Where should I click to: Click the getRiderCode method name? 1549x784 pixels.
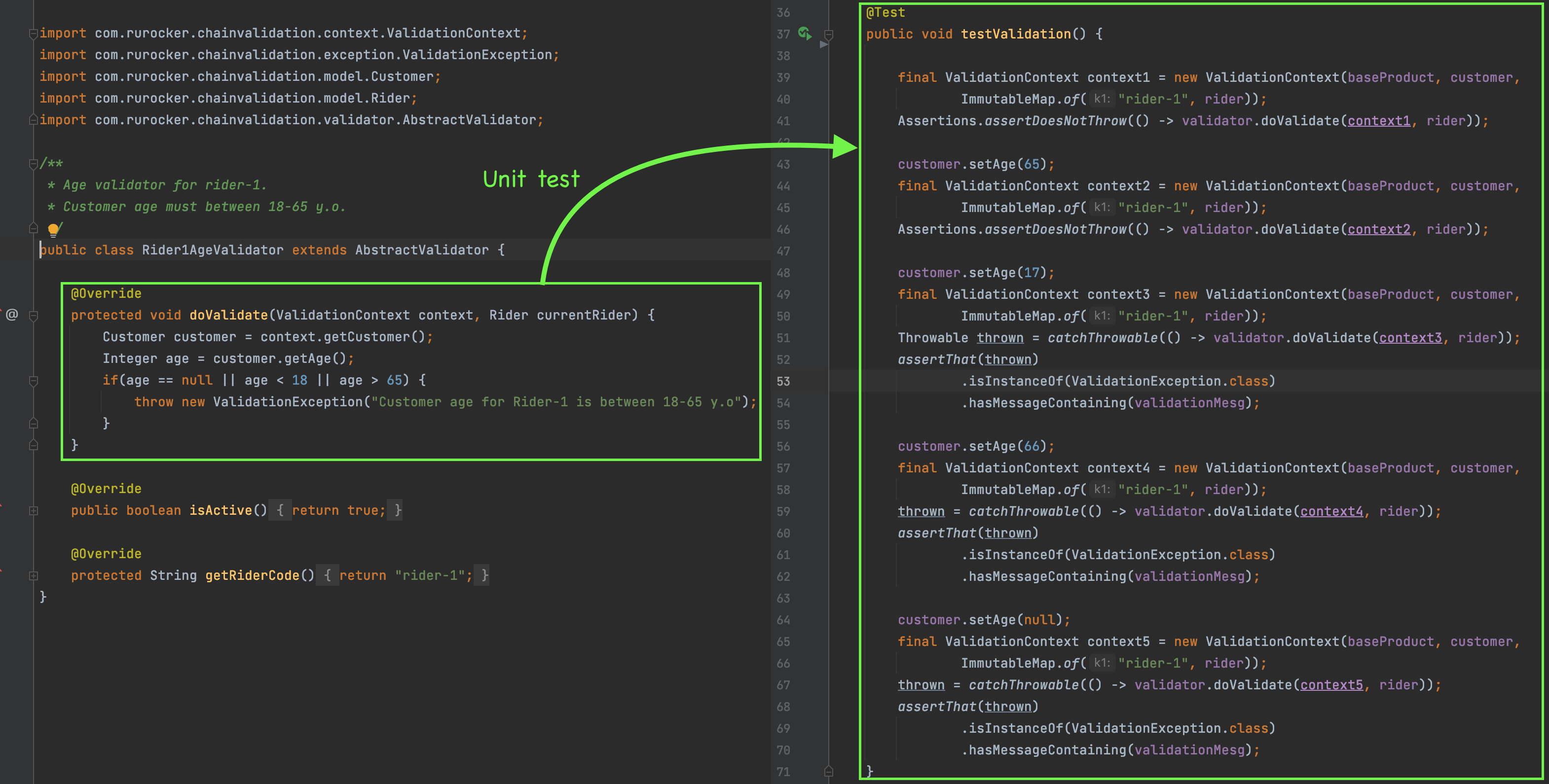click(x=253, y=575)
